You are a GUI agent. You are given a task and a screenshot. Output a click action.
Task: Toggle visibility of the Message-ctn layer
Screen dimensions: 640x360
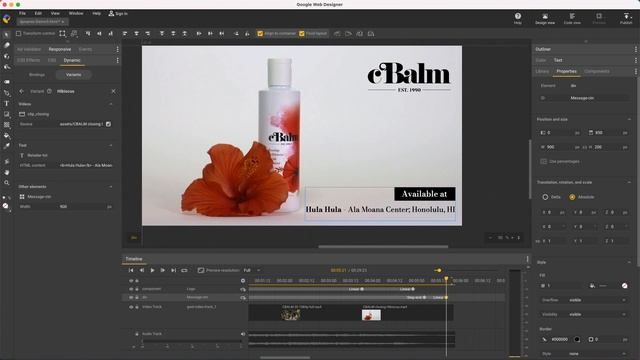[x=131, y=298]
